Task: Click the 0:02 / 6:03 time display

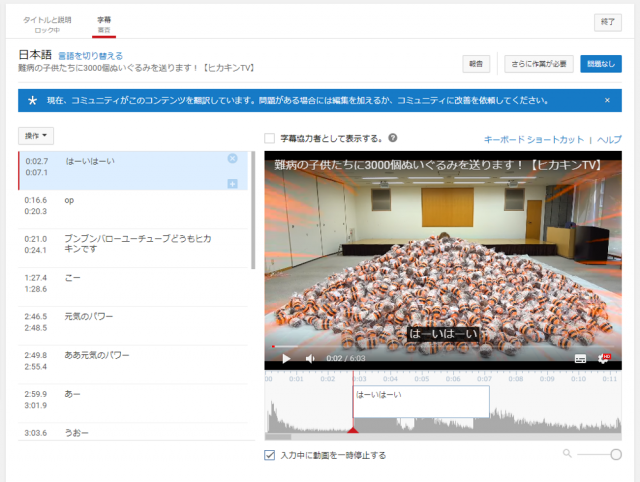Action: pyautogui.click(x=346, y=358)
